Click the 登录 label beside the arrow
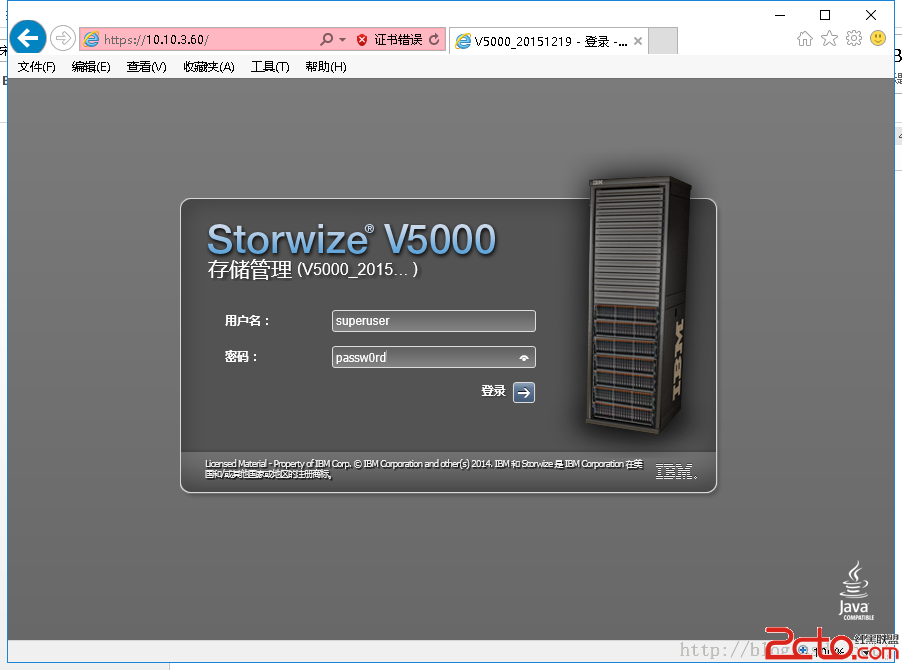The height and width of the screenshot is (670, 902). pos(494,391)
